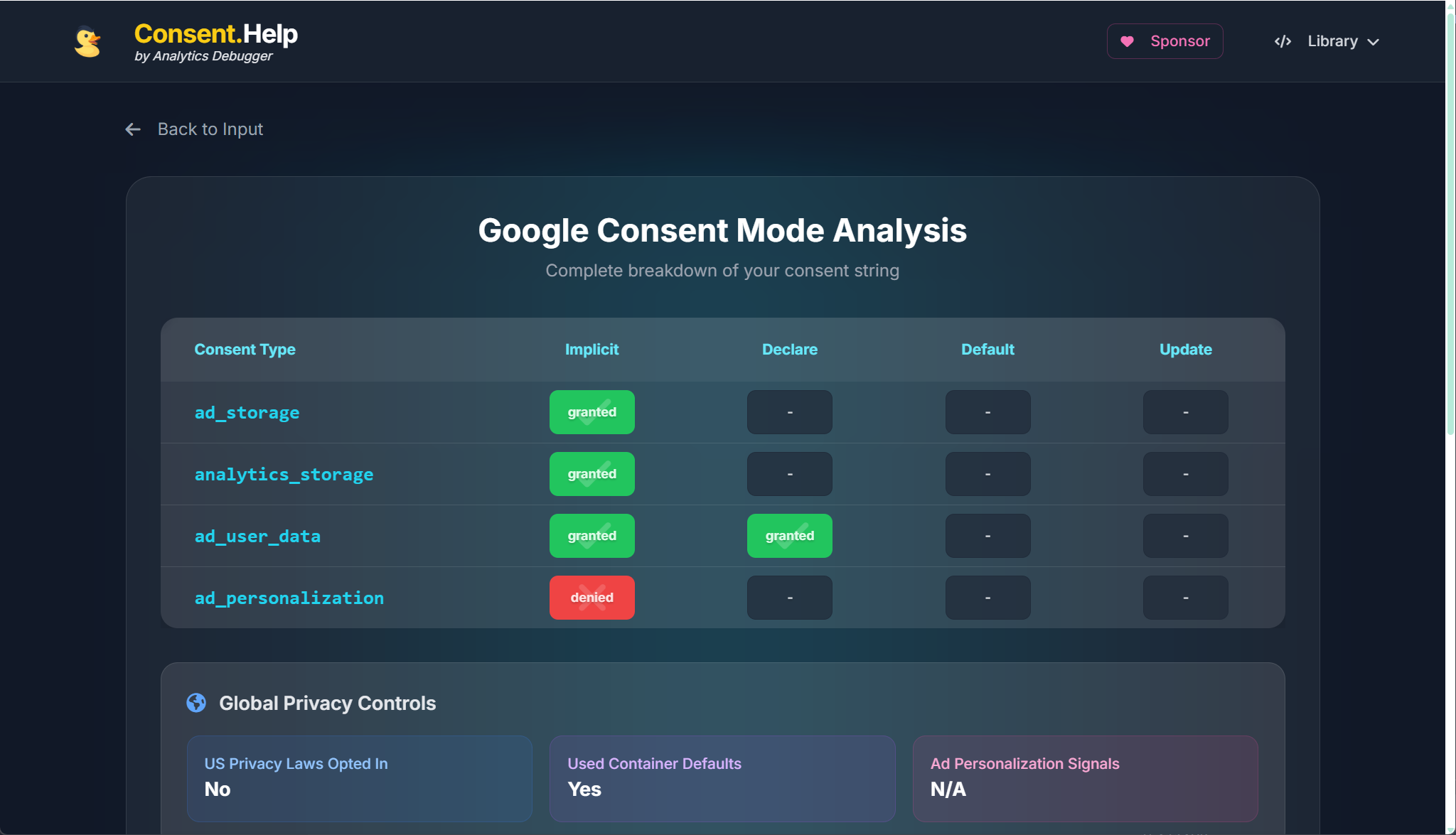The width and height of the screenshot is (1456, 835).
Task: Click the Consent.Help duck logo
Action: click(x=86, y=41)
